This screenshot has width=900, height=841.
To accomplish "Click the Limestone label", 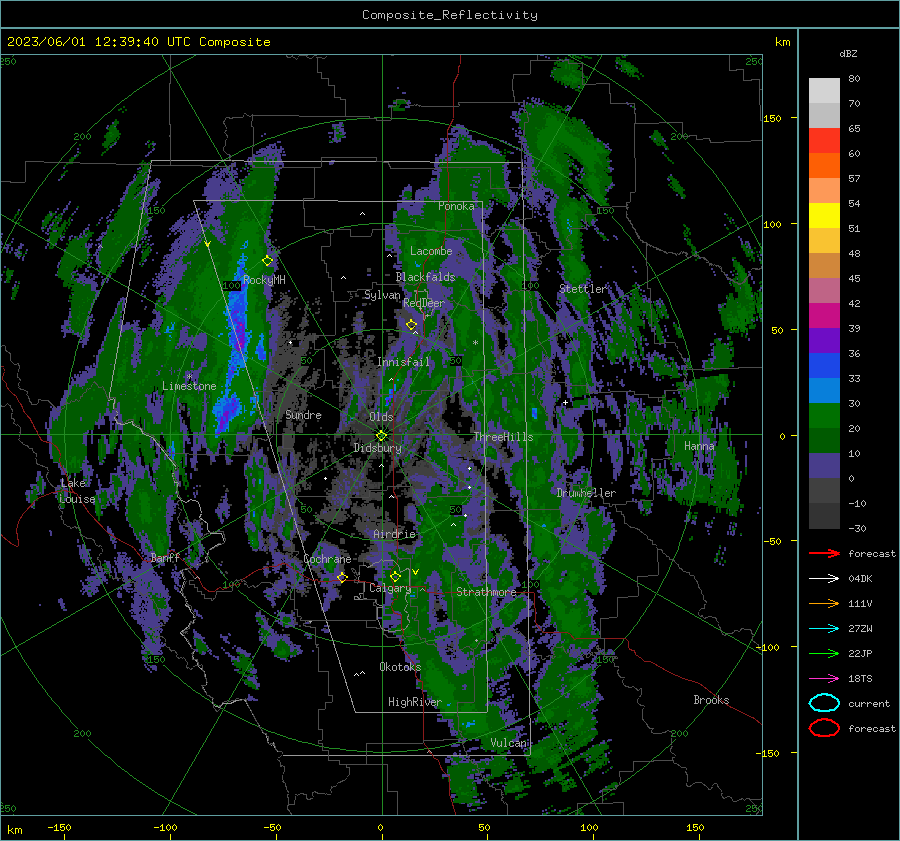I will [189, 386].
